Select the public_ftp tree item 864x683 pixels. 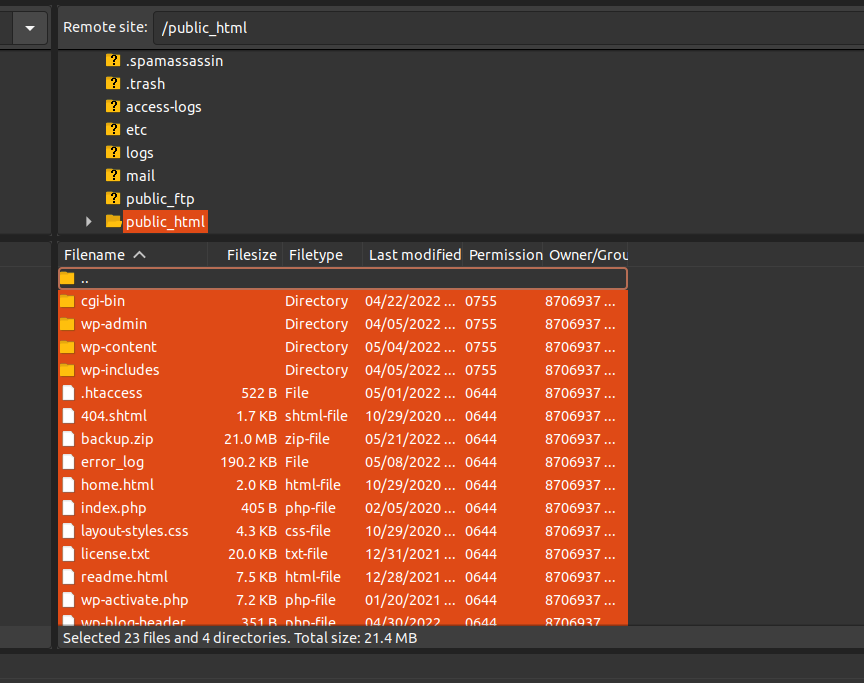point(160,199)
